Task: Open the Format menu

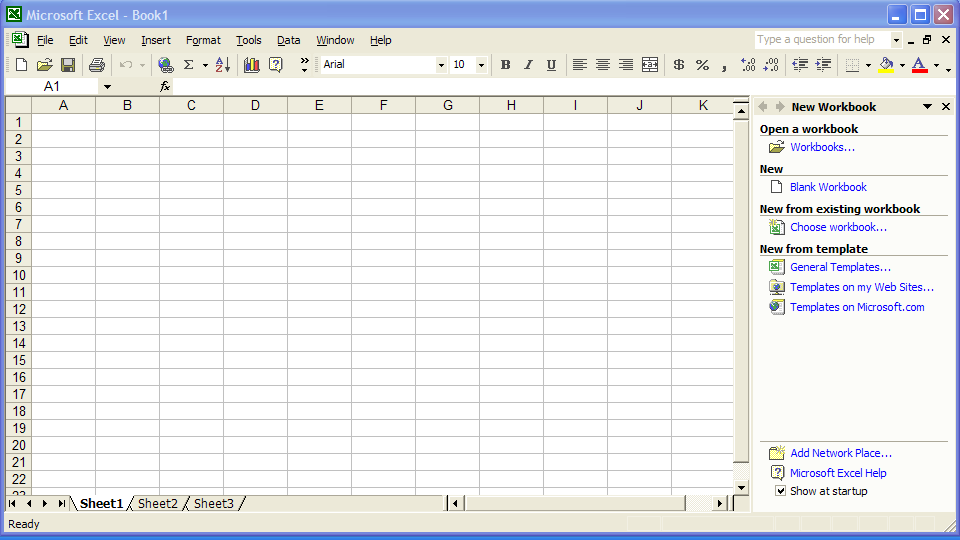Action: (203, 40)
